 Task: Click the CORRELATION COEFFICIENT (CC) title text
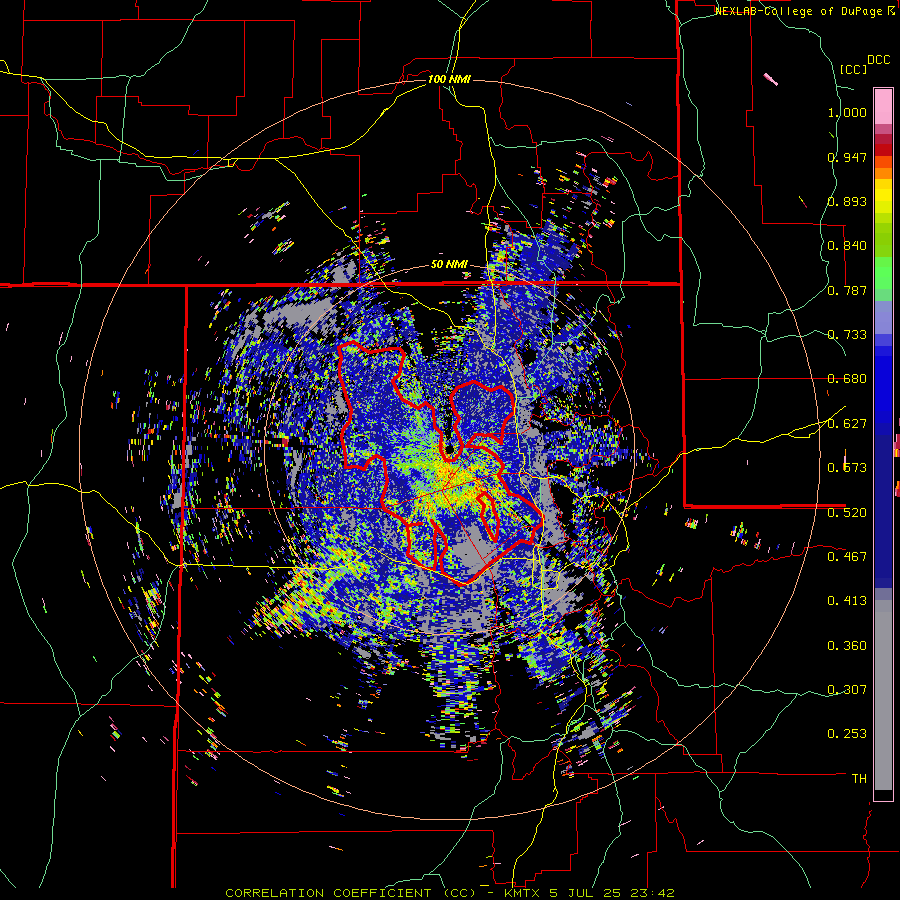coord(350,893)
